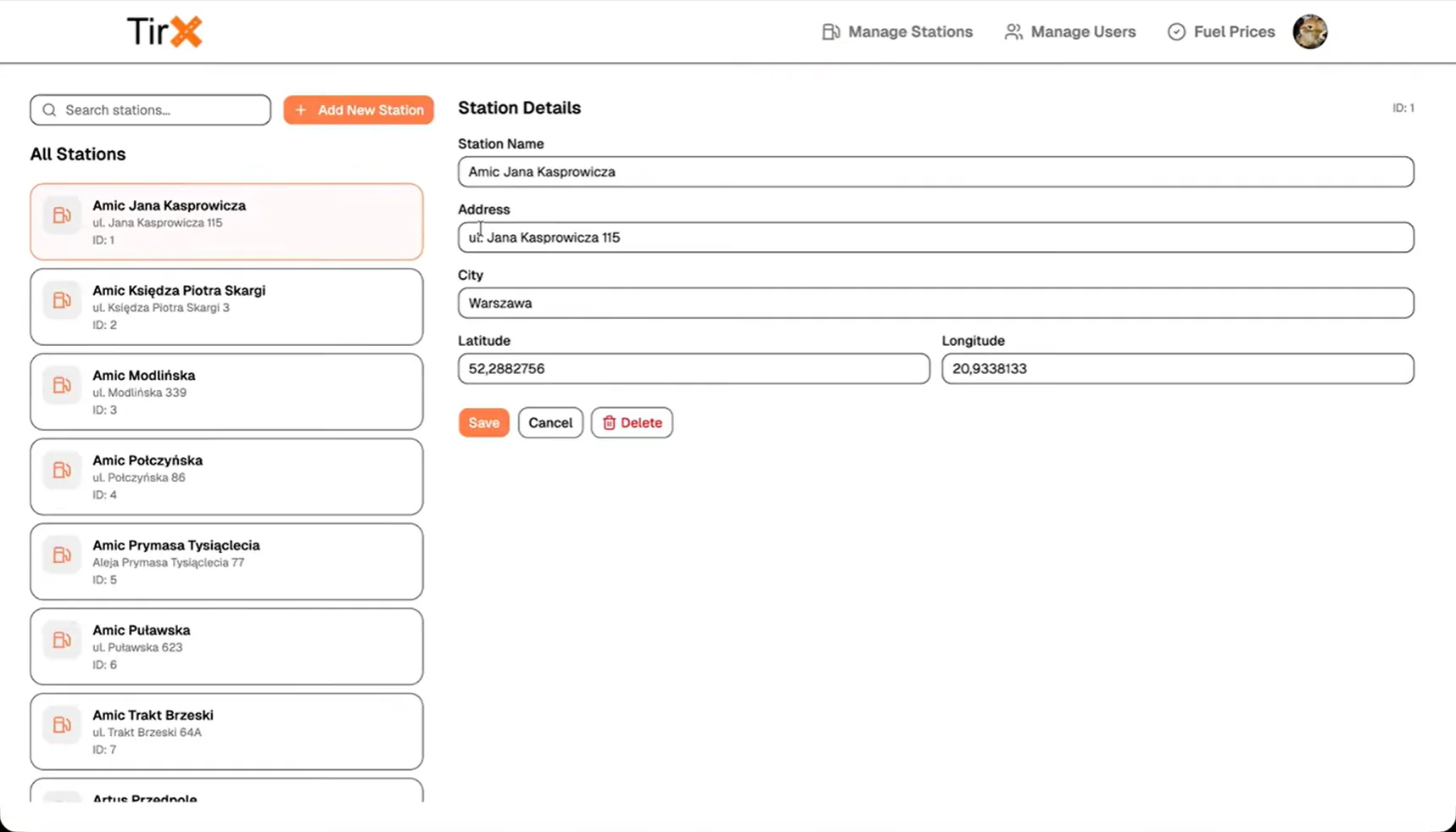
Task: Click the fuel icon on Amic Prymasa Tysiąclecia card
Action: pyautogui.click(x=62, y=555)
